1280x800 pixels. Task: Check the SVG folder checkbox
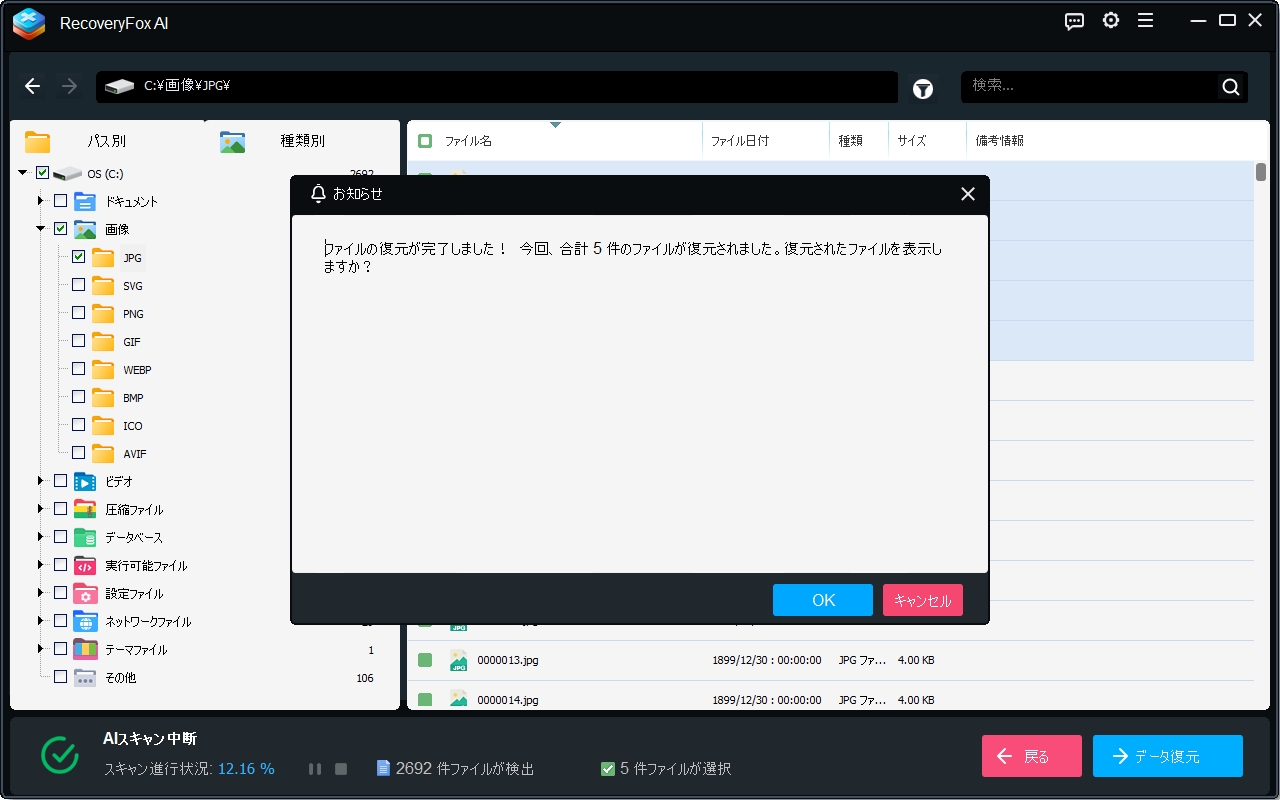pos(78,285)
